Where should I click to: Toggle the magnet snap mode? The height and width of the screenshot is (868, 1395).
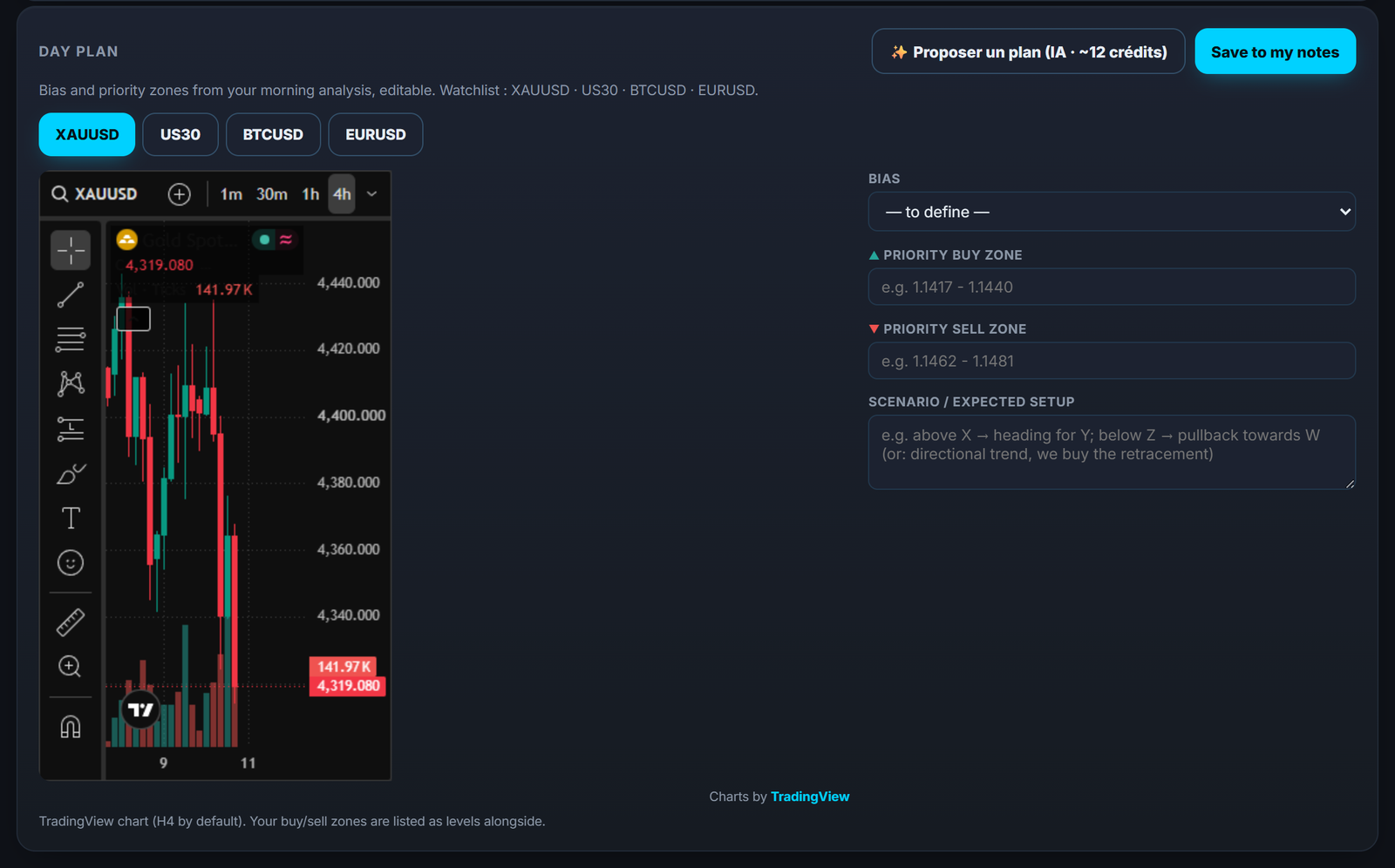tap(71, 727)
